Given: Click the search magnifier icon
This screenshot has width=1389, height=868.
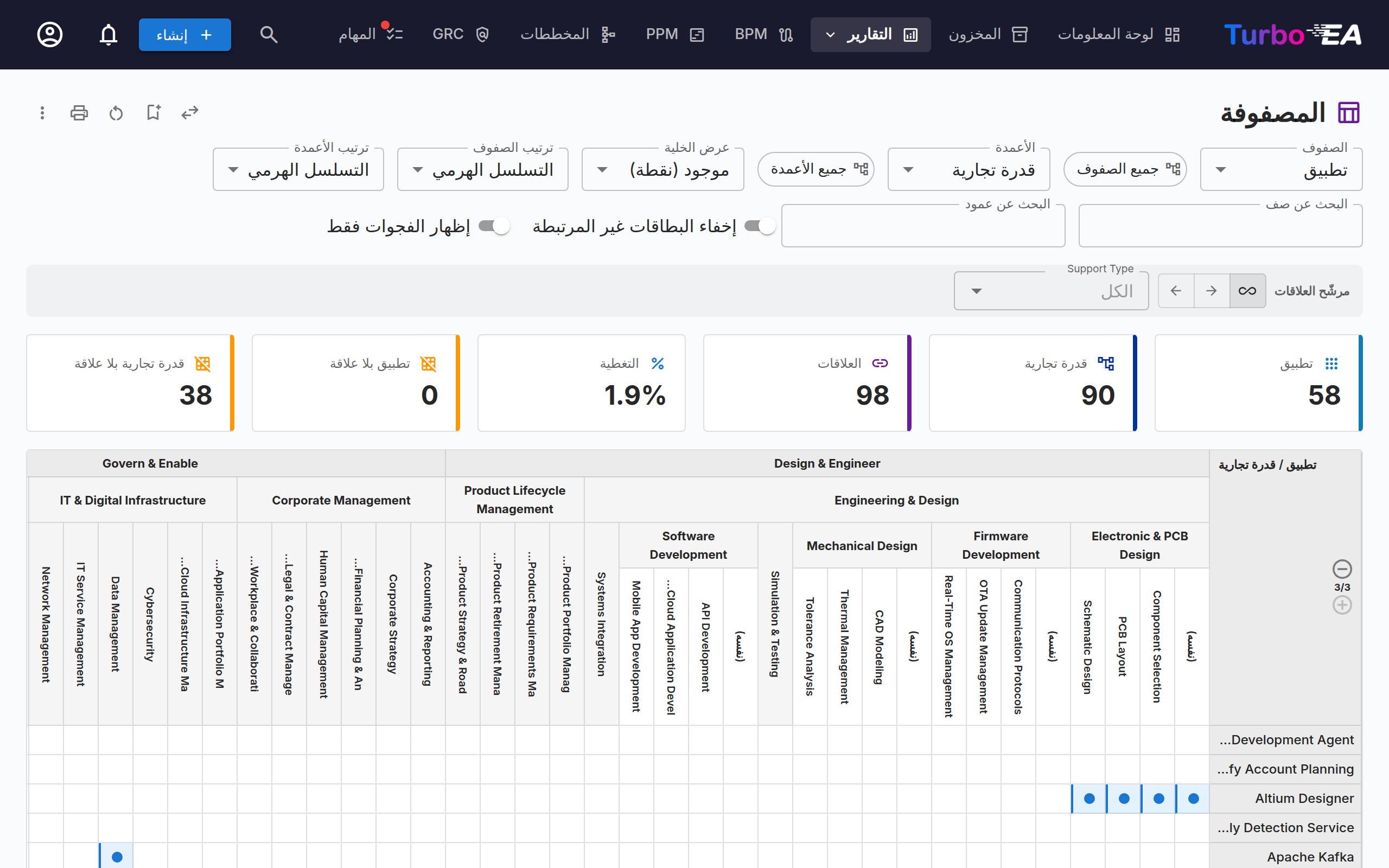Looking at the screenshot, I should coord(269,34).
